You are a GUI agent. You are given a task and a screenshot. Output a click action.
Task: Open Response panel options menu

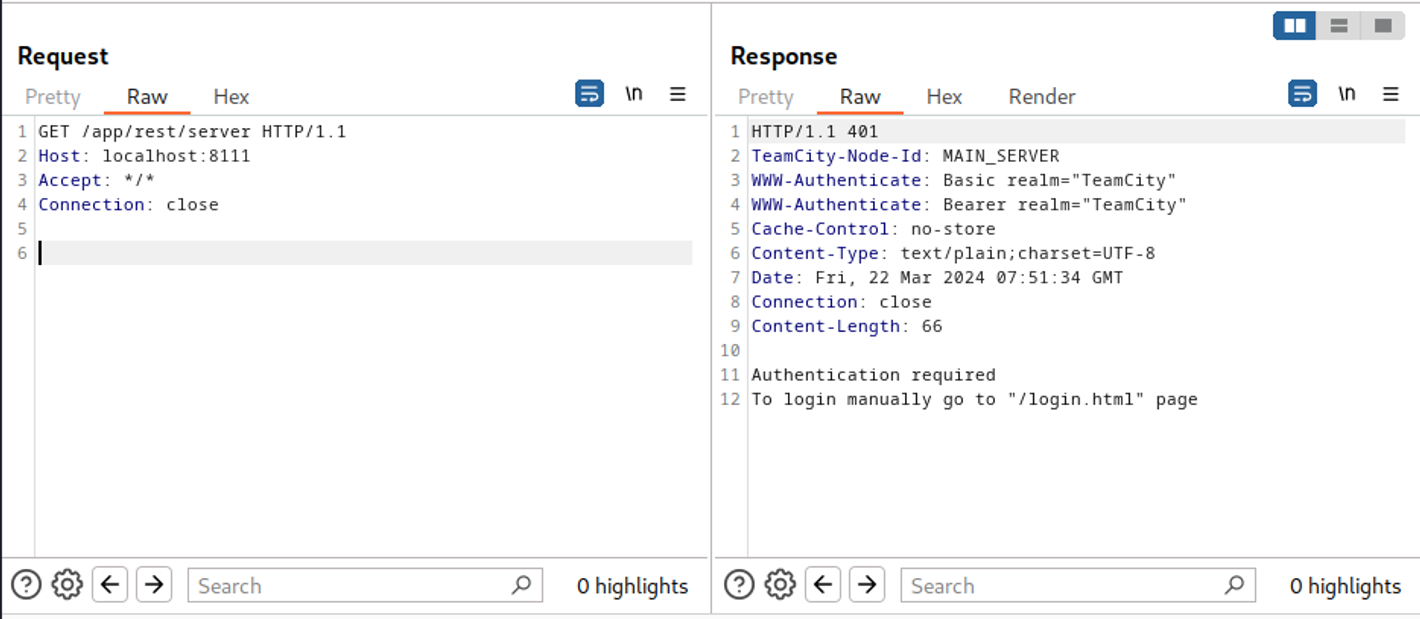click(x=1391, y=94)
